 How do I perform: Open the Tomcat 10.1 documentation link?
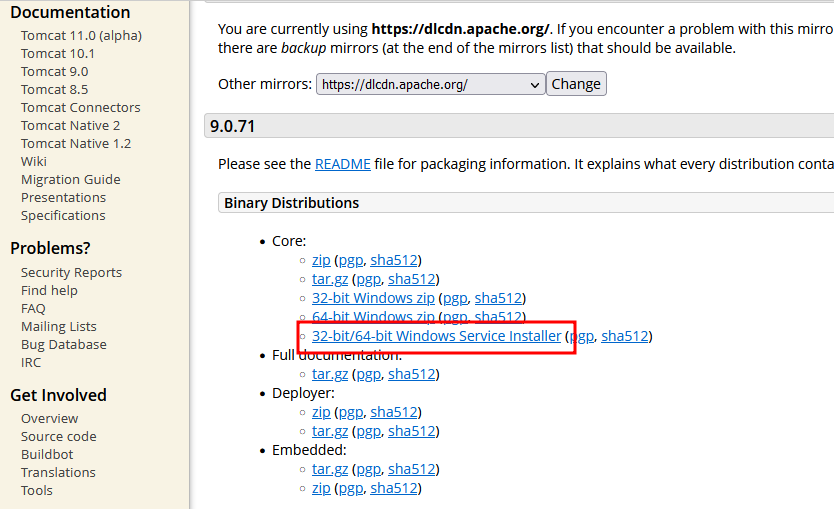[58, 54]
